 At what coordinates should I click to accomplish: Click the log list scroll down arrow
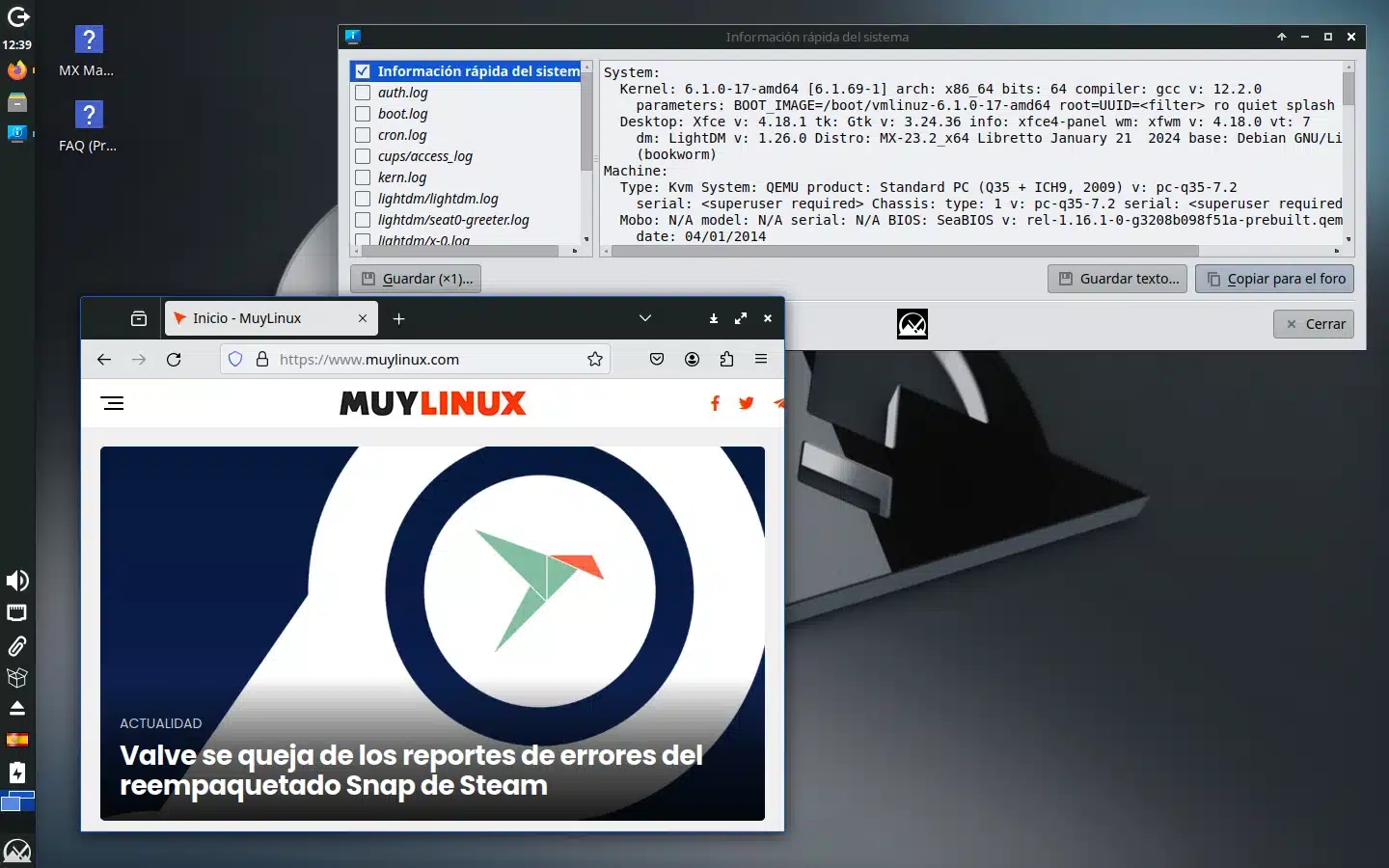(586, 238)
